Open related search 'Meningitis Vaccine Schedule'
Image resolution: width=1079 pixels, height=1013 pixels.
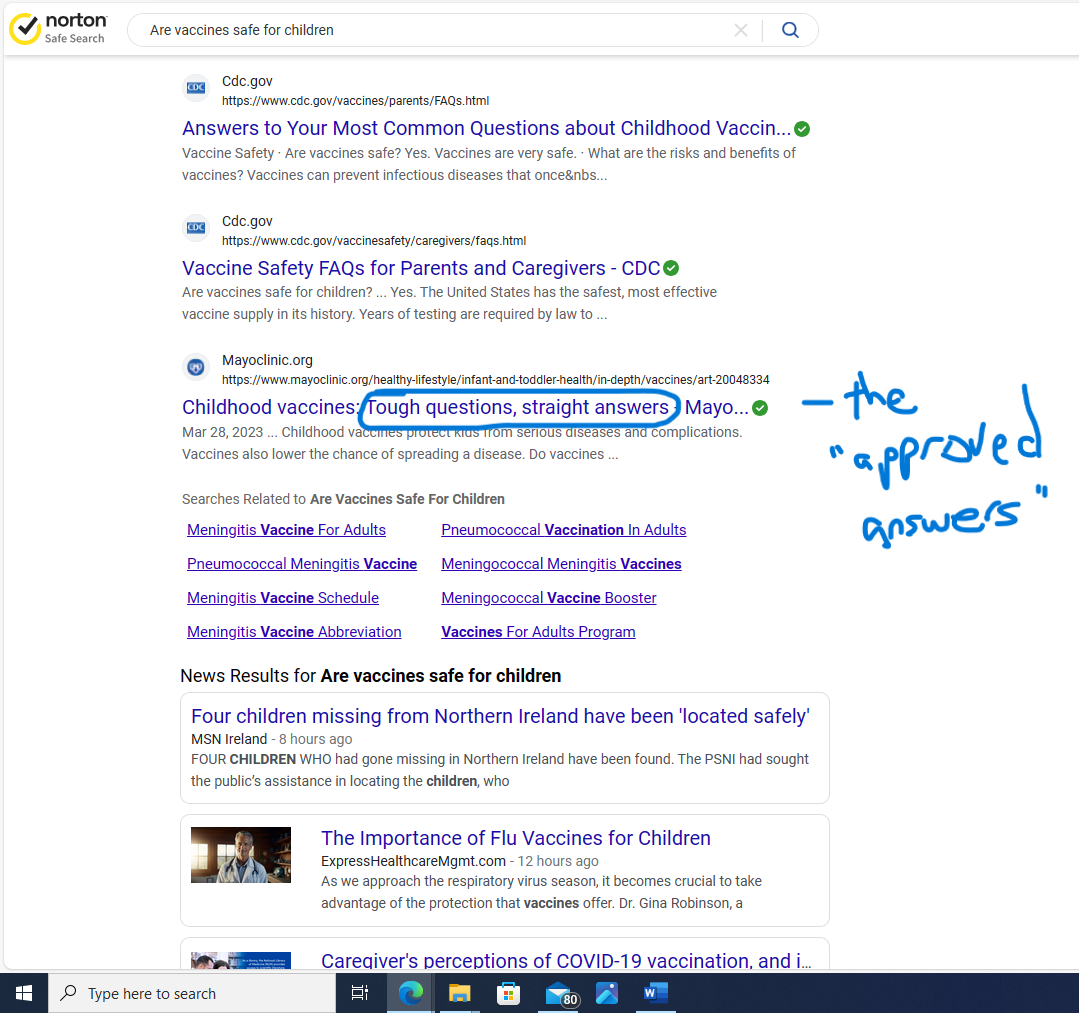[283, 598]
